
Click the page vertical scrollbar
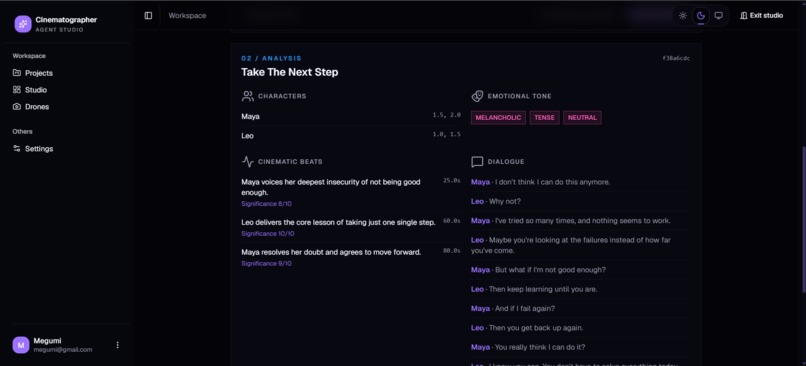pyautogui.click(x=803, y=221)
